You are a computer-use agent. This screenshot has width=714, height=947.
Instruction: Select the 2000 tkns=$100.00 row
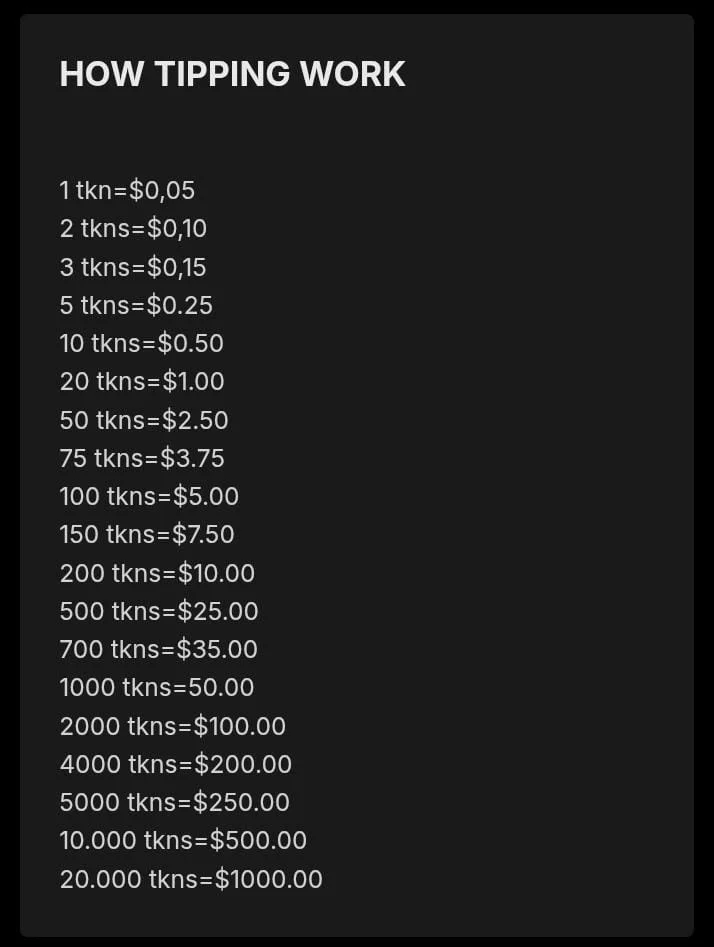pyautogui.click(x=173, y=726)
